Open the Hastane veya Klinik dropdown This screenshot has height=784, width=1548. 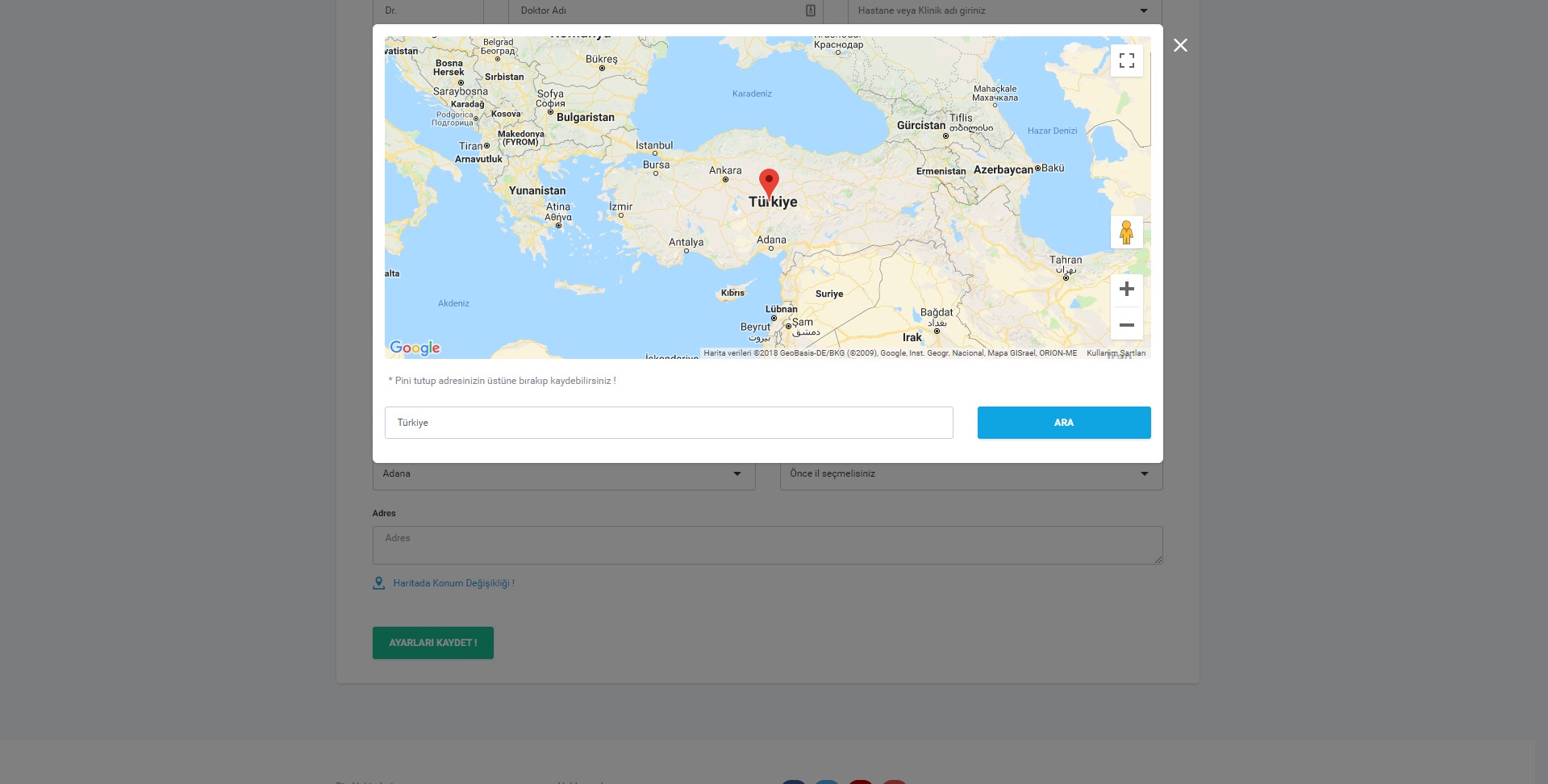pos(1004,11)
